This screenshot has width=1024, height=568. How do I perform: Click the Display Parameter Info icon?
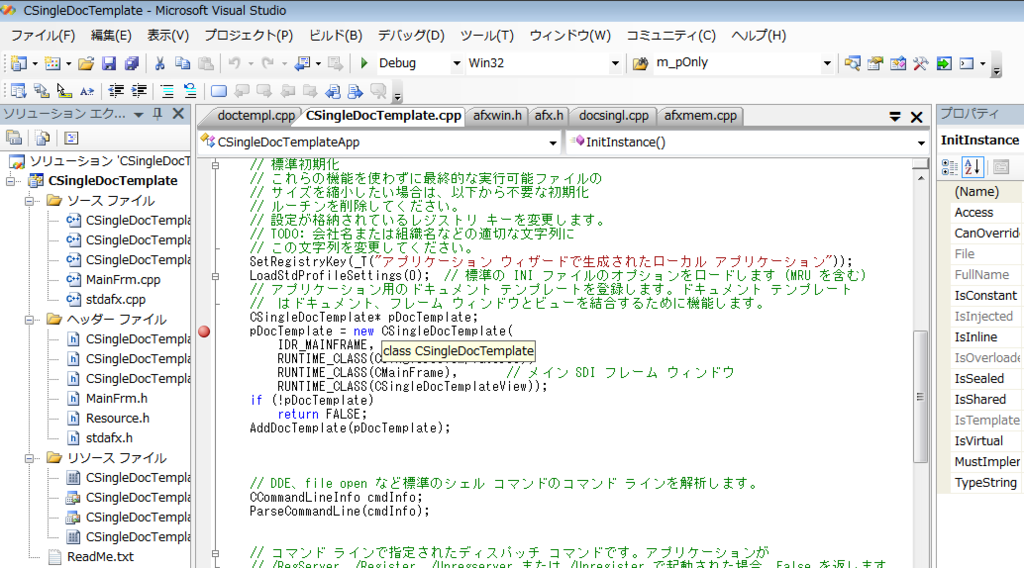click(x=42, y=91)
